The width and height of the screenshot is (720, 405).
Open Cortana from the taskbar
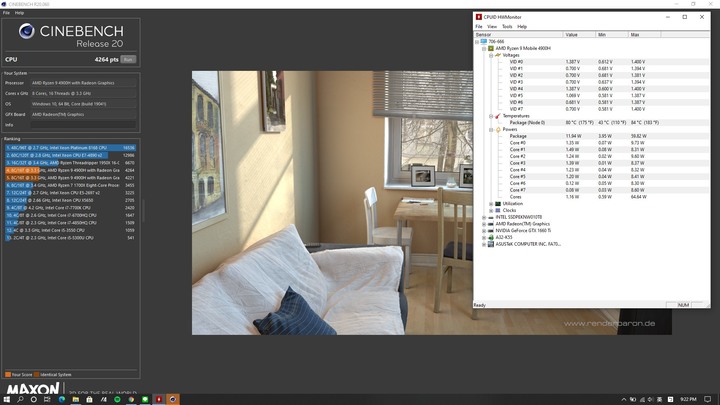tap(34, 399)
